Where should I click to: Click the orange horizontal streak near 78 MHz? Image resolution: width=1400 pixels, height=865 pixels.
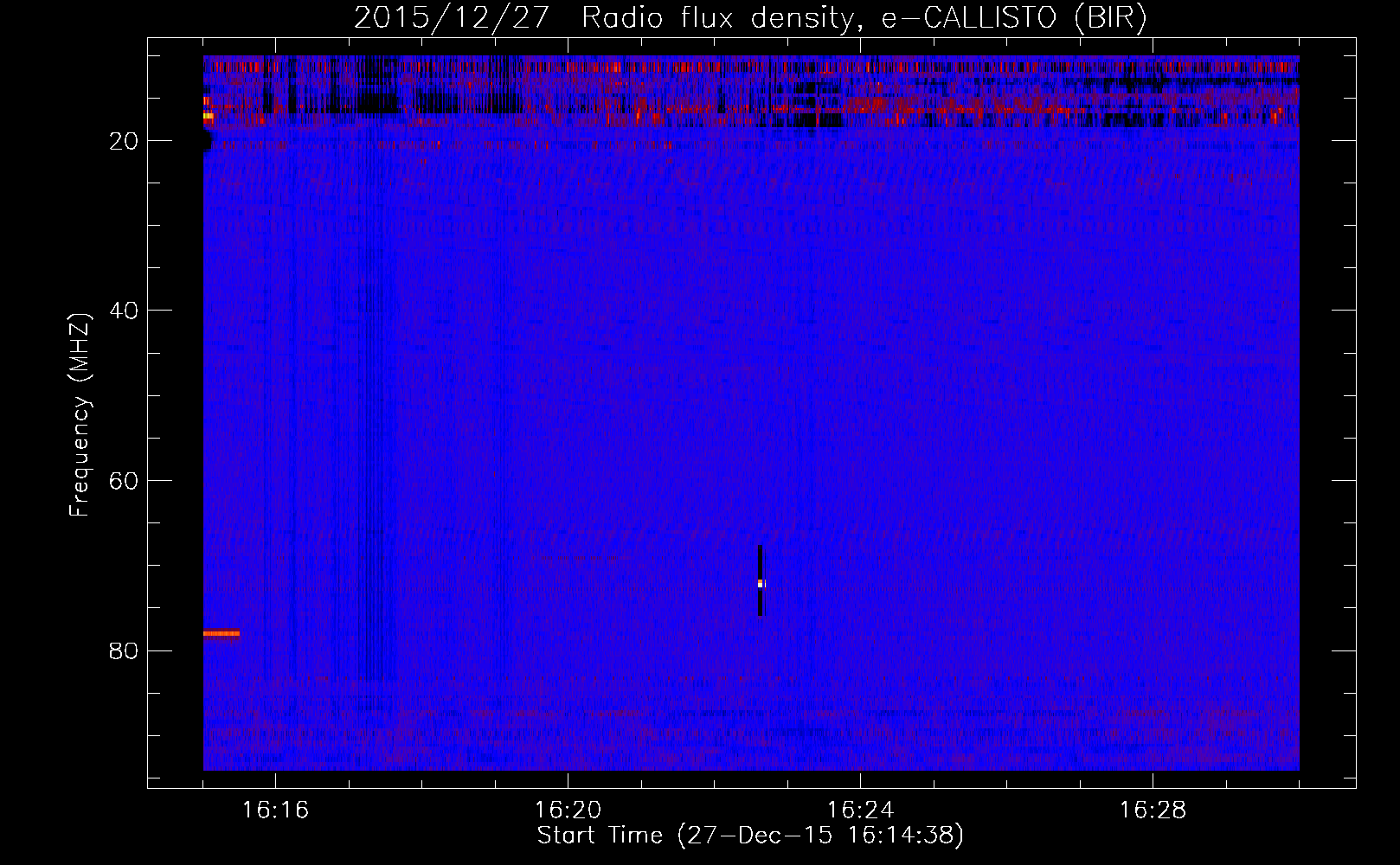(222, 633)
